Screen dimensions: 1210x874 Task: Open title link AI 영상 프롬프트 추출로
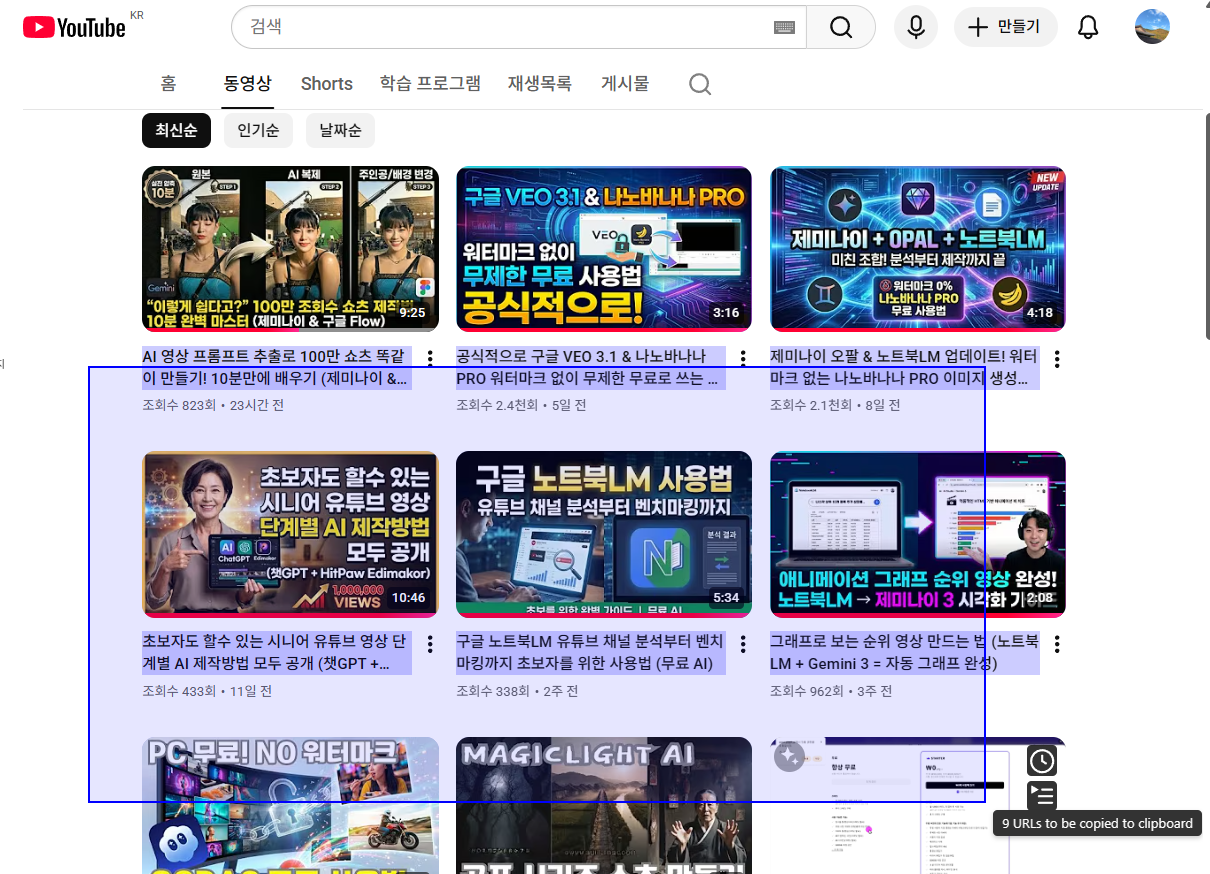[x=277, y=367]
